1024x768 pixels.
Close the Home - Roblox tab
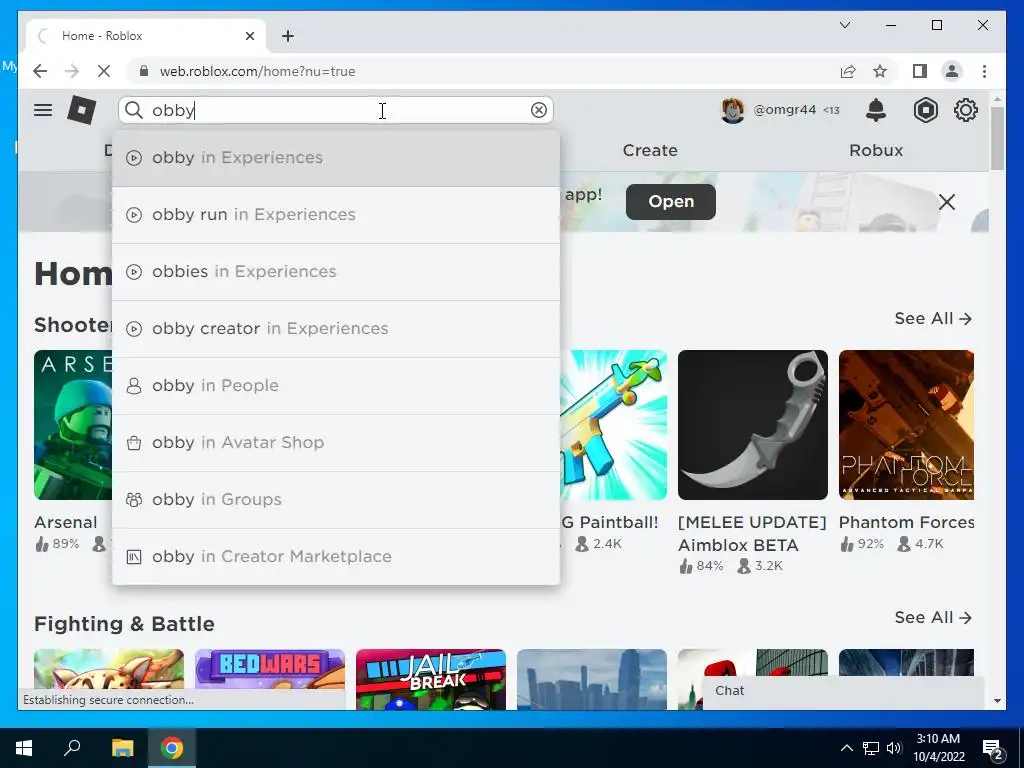[249, 36]
